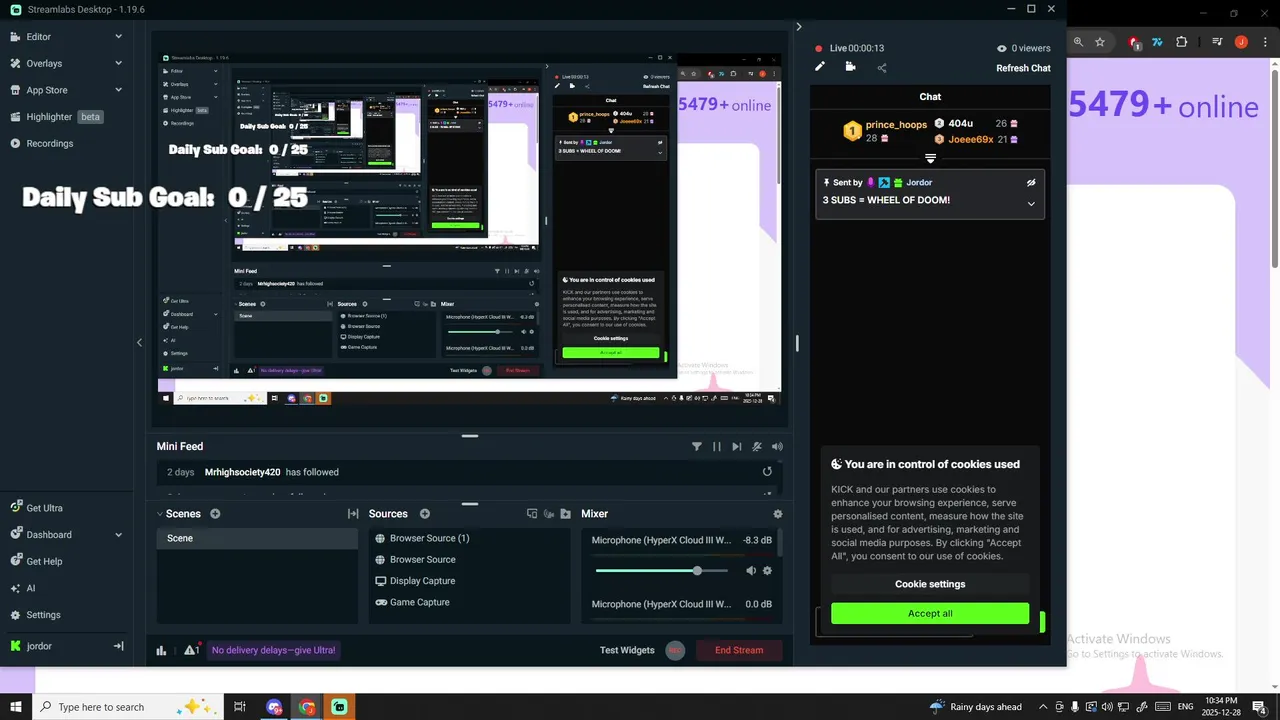Open the Highlighter beta section

point(66,117)
